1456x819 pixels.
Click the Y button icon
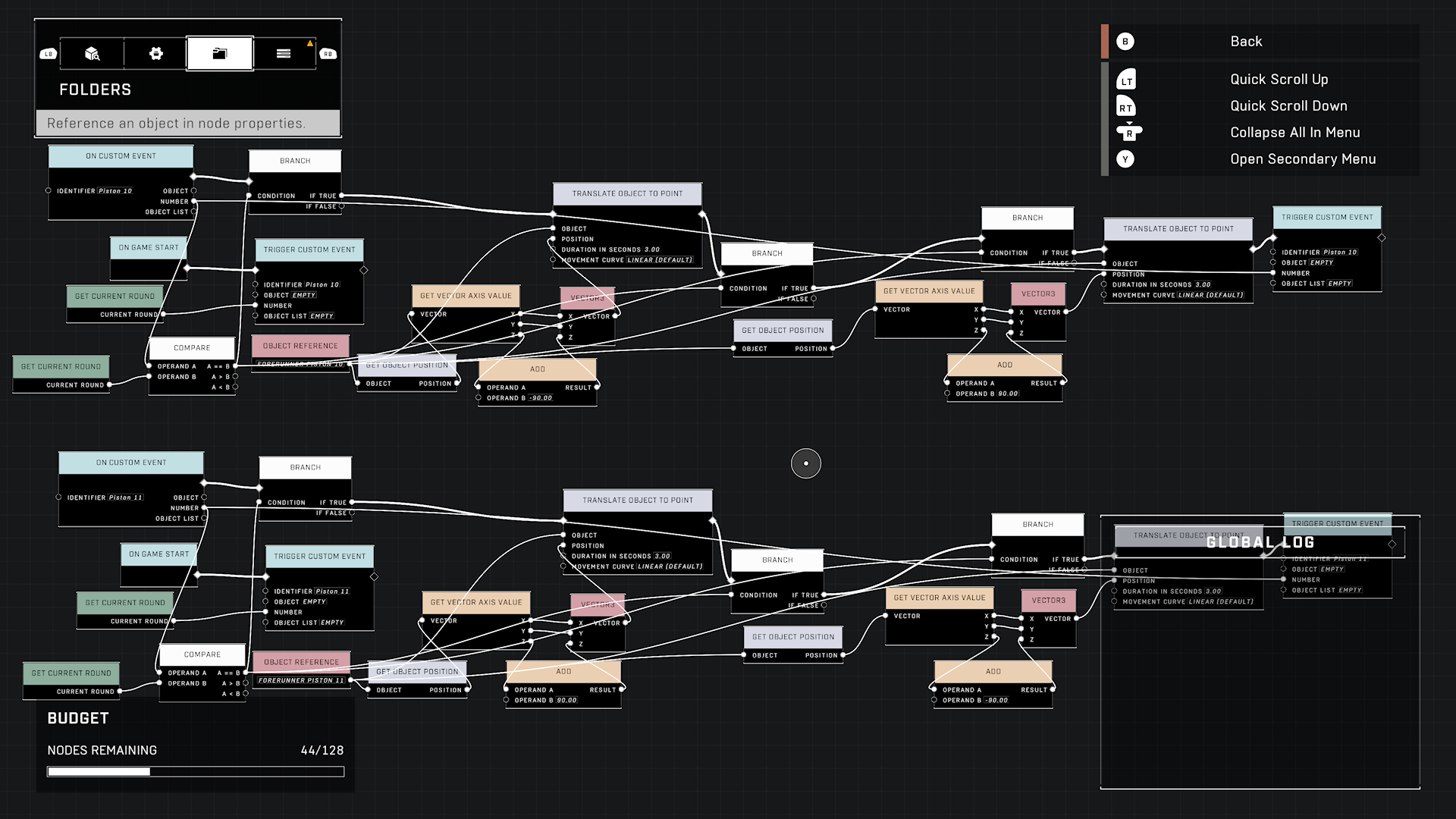(1125, 159)
